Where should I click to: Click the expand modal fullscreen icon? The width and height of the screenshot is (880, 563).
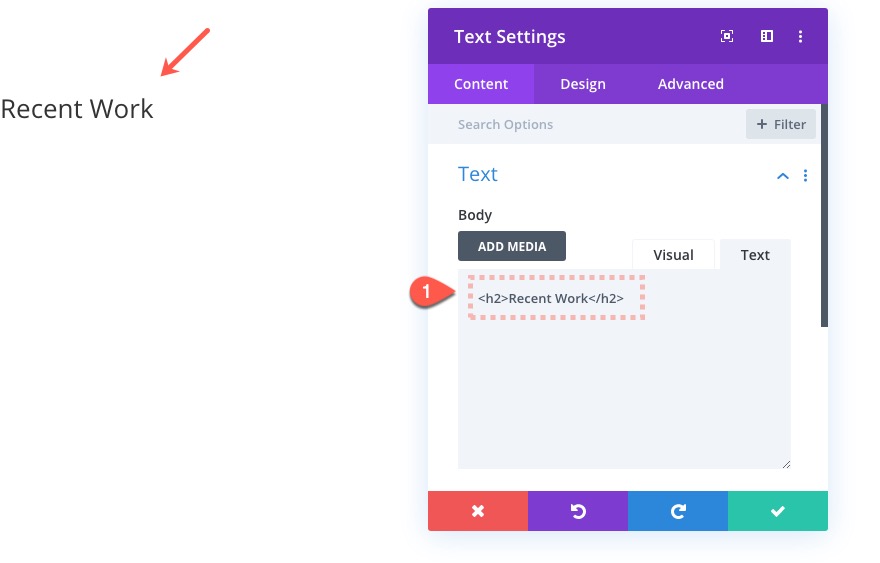pyautogui.click(x=727, y=36)
